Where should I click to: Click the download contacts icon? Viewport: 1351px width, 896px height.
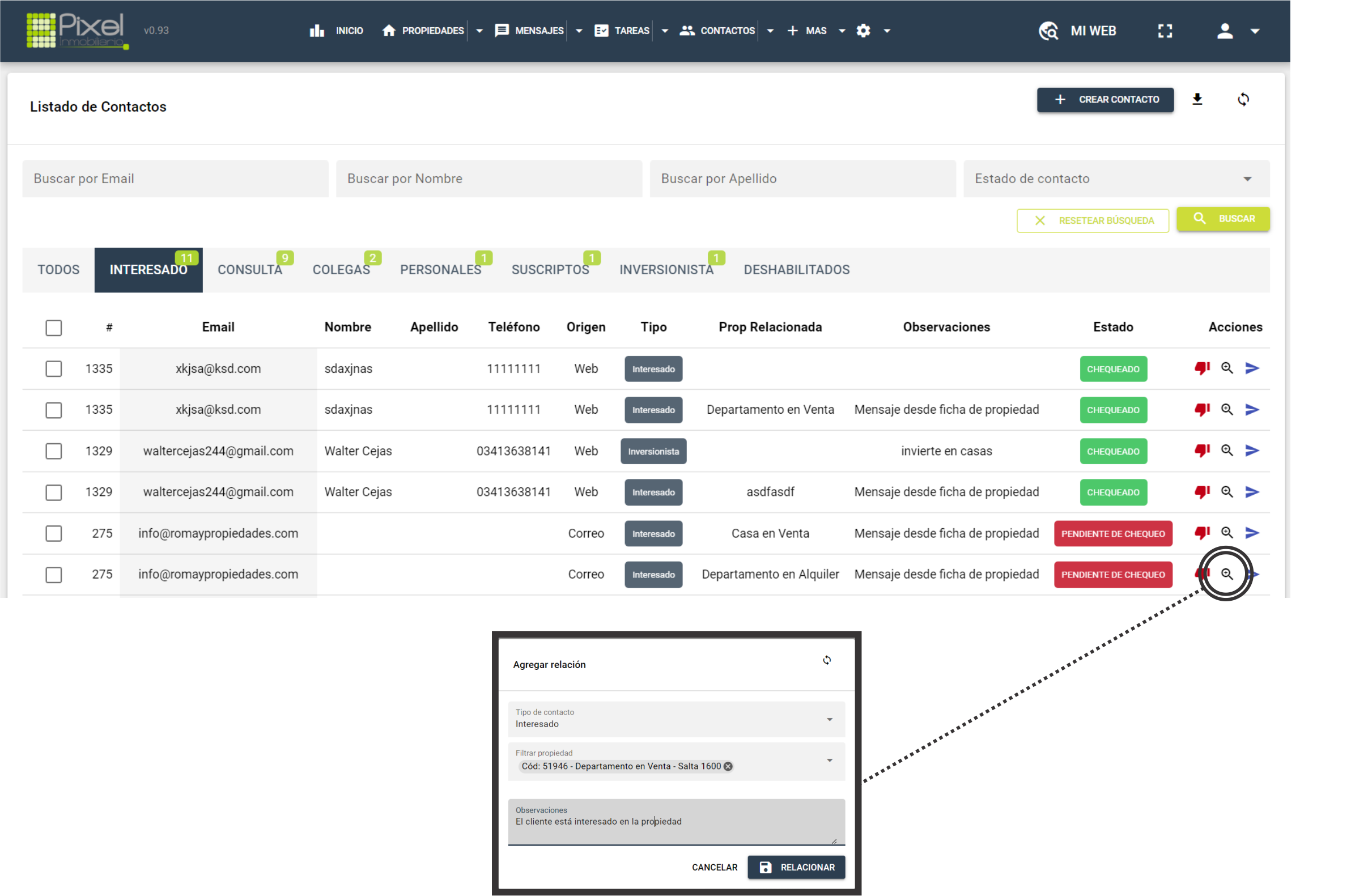(1197, 99)
